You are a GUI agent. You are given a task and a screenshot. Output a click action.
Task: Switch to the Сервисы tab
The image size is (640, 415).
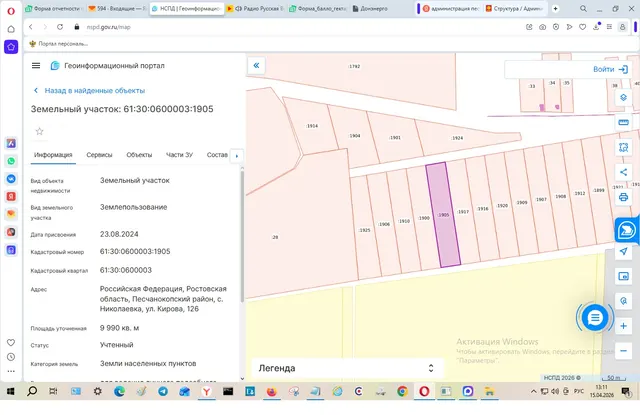click(99, 155)
